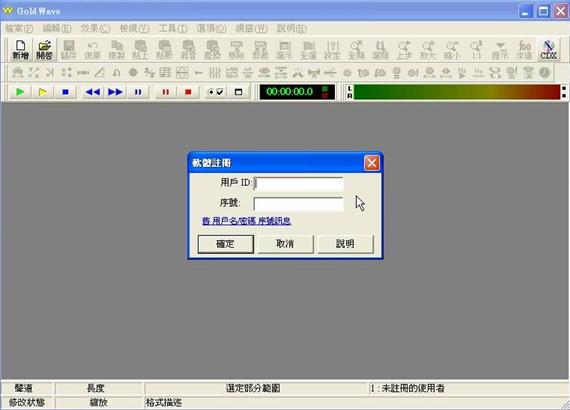This screenshot has width=570, height=410.
Task: Click the yellow play button
Action: click(43, 92)
